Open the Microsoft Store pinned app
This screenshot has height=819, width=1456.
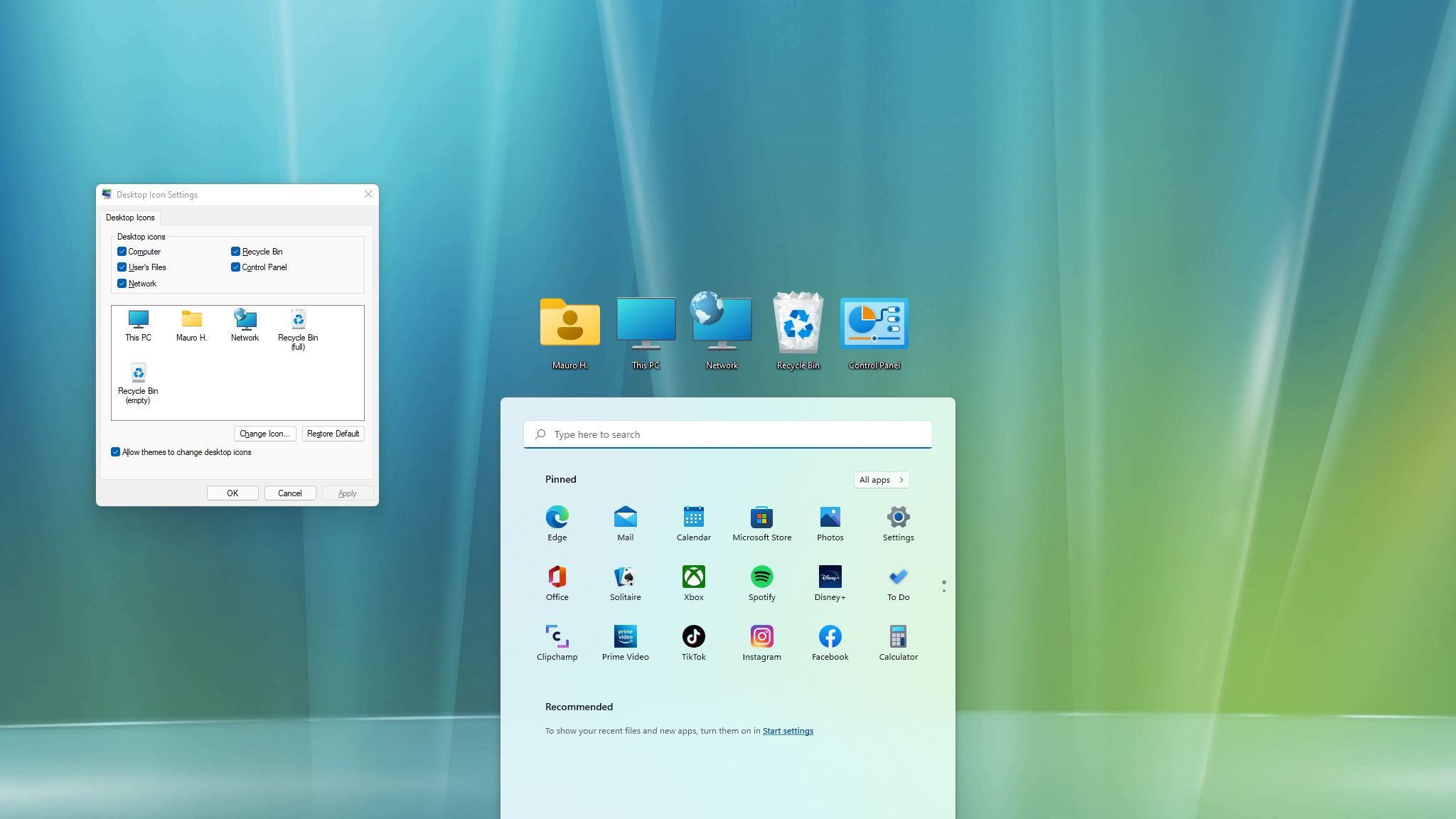tap(761, 518)
